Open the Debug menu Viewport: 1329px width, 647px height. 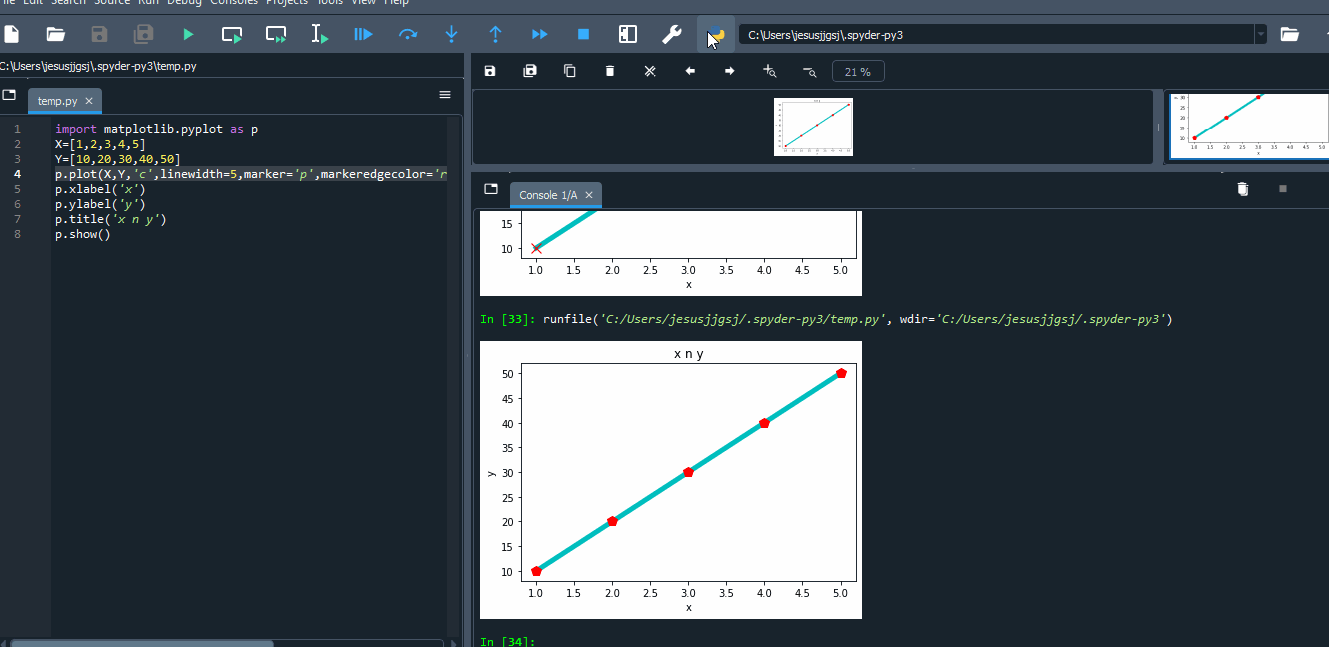tap(184, 3)
